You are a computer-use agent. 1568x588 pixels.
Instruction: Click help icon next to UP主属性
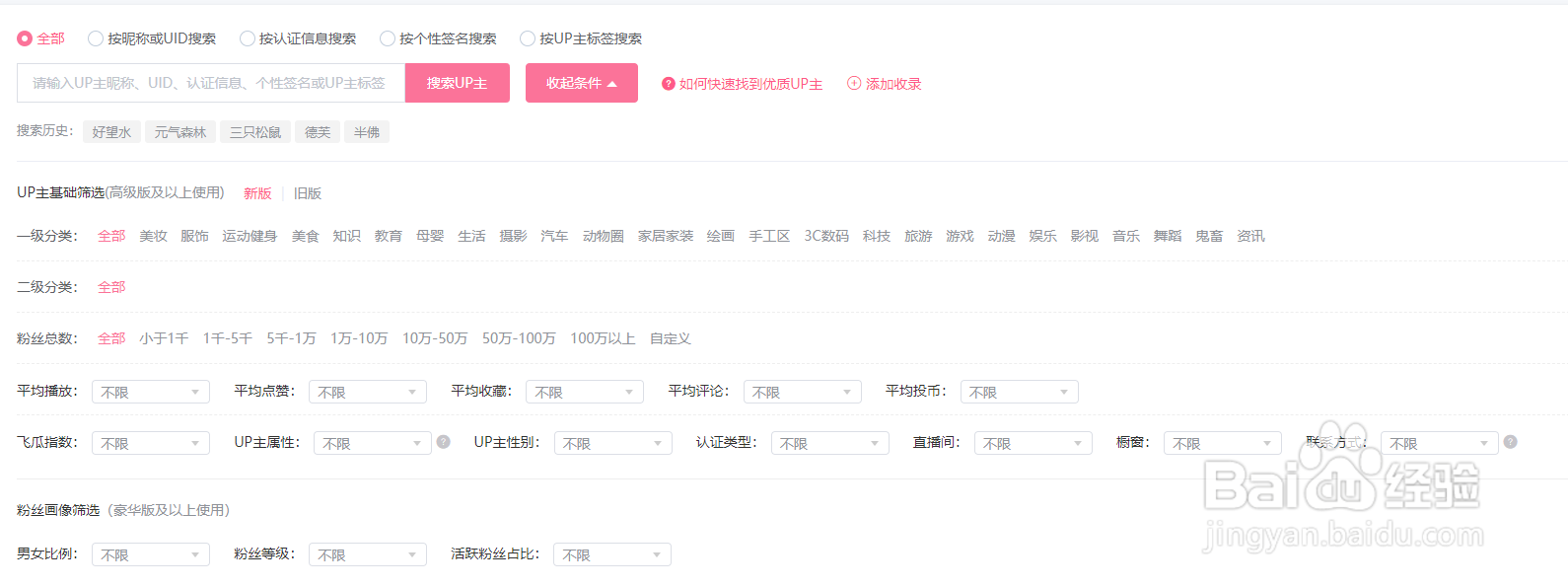[x=444, y=442]
